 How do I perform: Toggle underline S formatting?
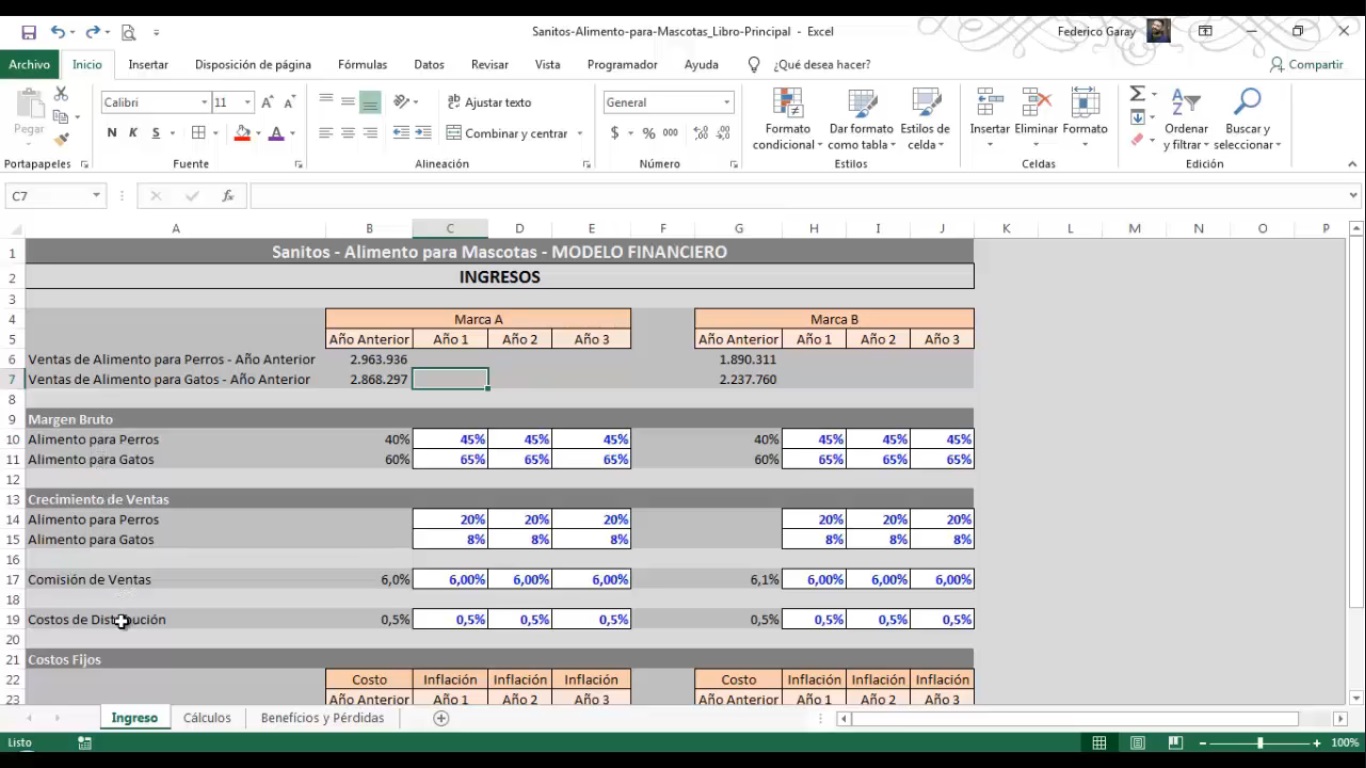click(156, 133)
